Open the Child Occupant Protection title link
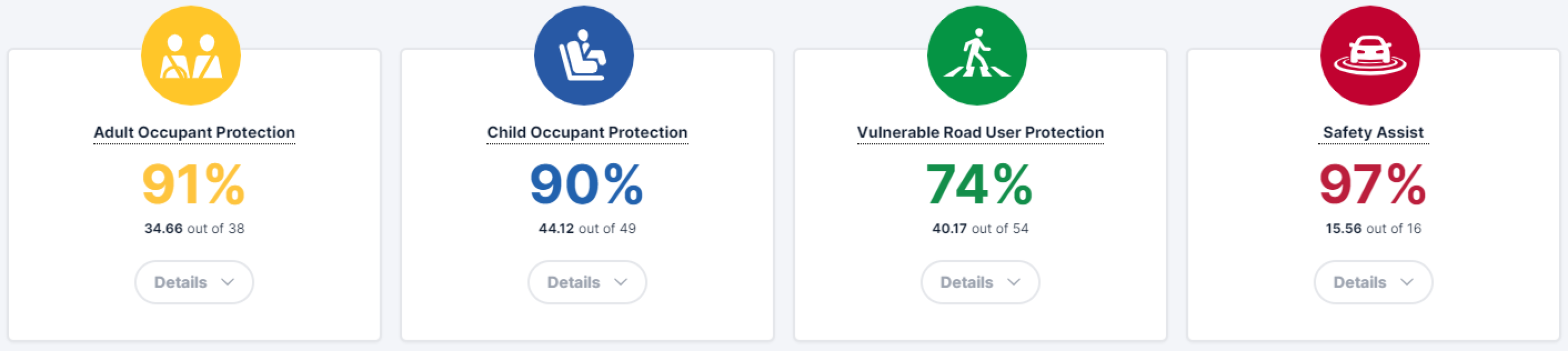 click(587, 132)
